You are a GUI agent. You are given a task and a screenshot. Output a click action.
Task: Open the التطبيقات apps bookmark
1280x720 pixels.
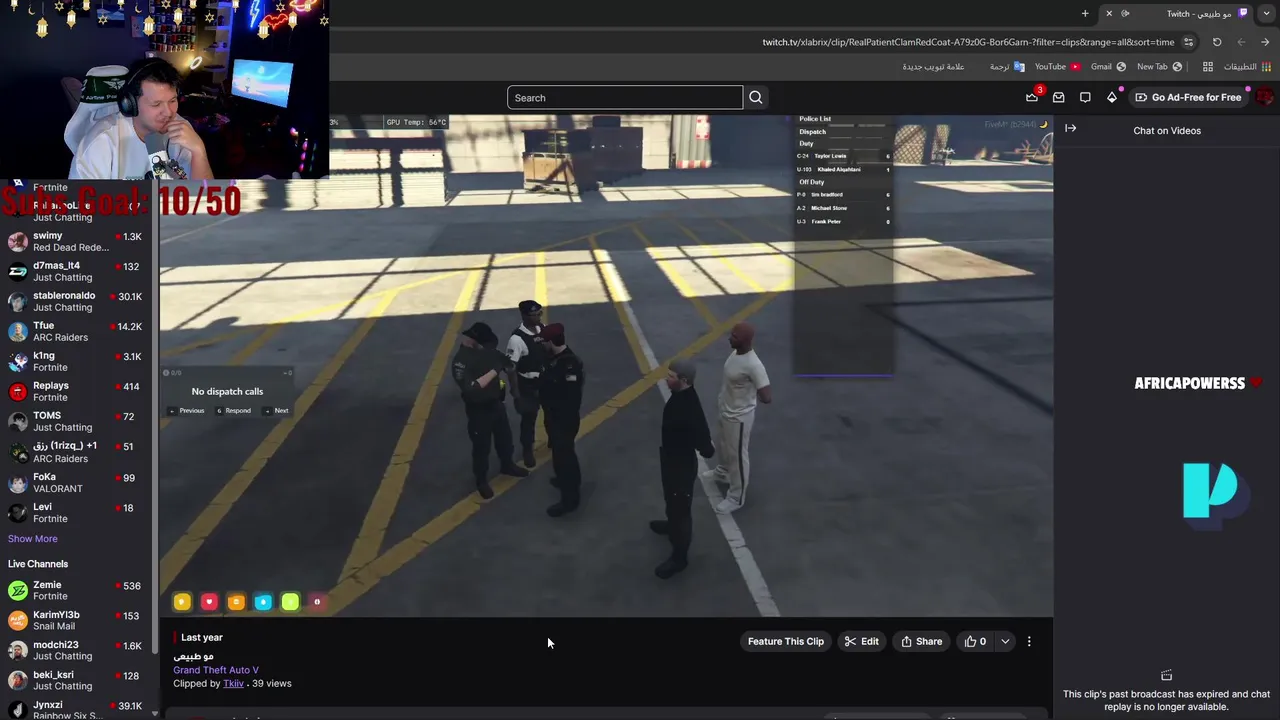pos(1247,67)
